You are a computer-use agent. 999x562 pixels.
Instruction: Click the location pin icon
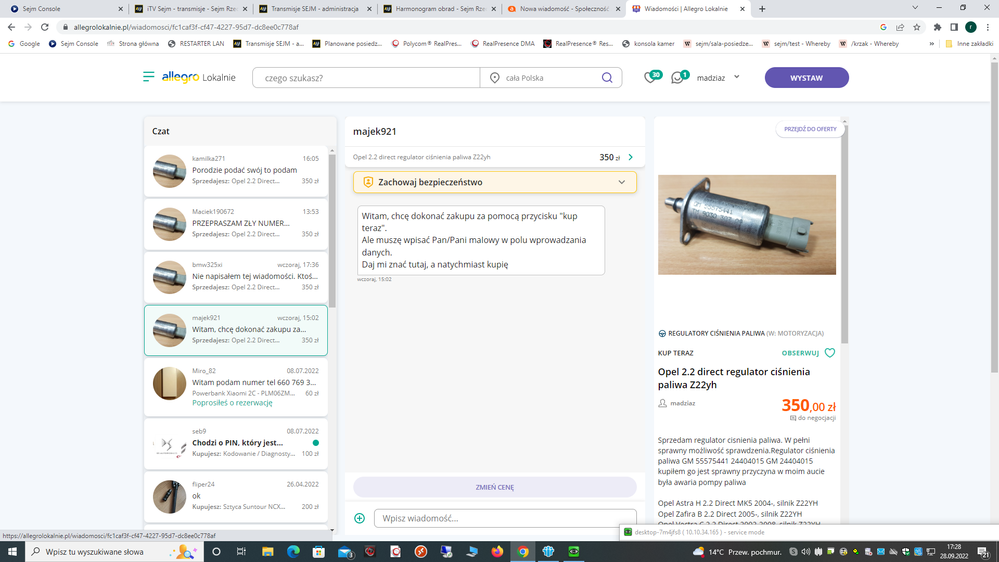[494, 78]
